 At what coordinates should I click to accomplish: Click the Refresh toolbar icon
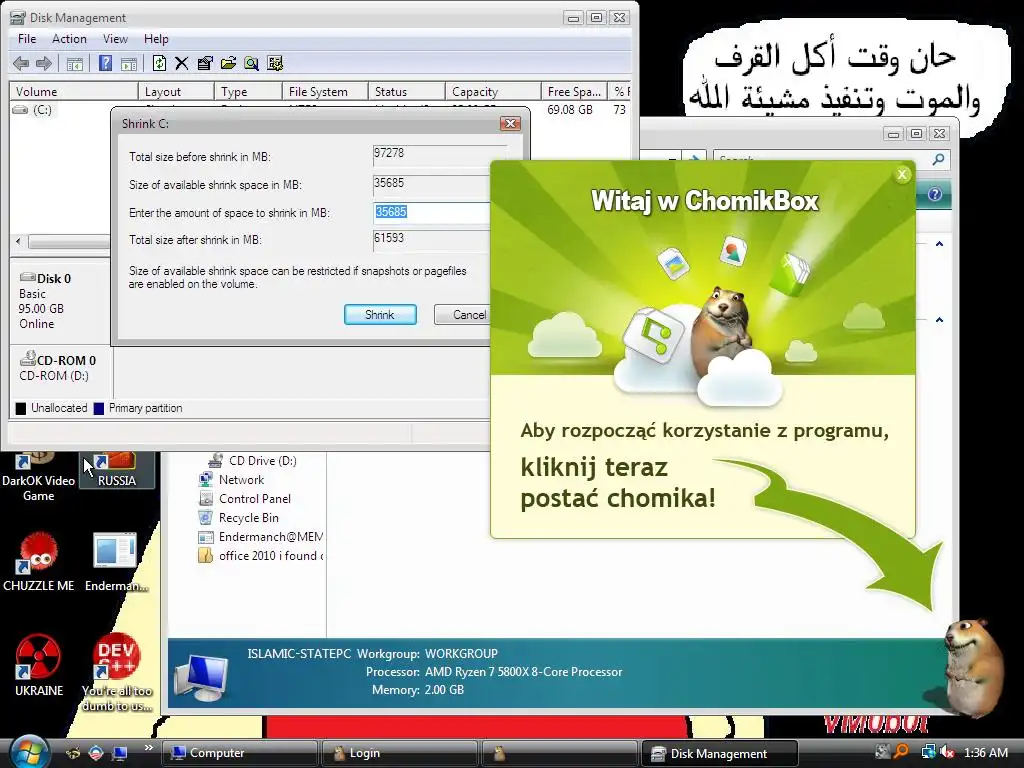(159, 63)
